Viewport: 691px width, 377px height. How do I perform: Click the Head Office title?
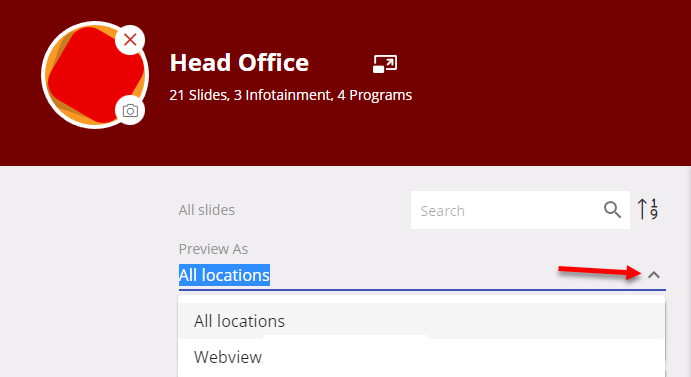click(239, 63)
